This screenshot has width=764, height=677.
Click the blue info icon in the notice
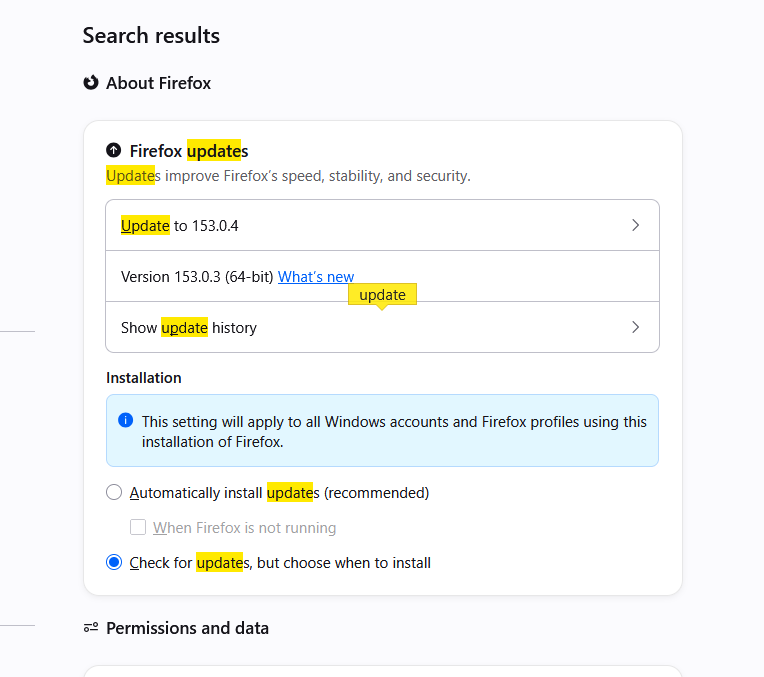126,420
